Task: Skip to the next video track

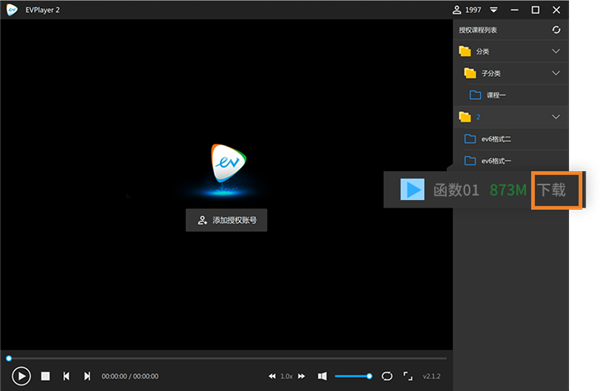Action: coord(87,376)
